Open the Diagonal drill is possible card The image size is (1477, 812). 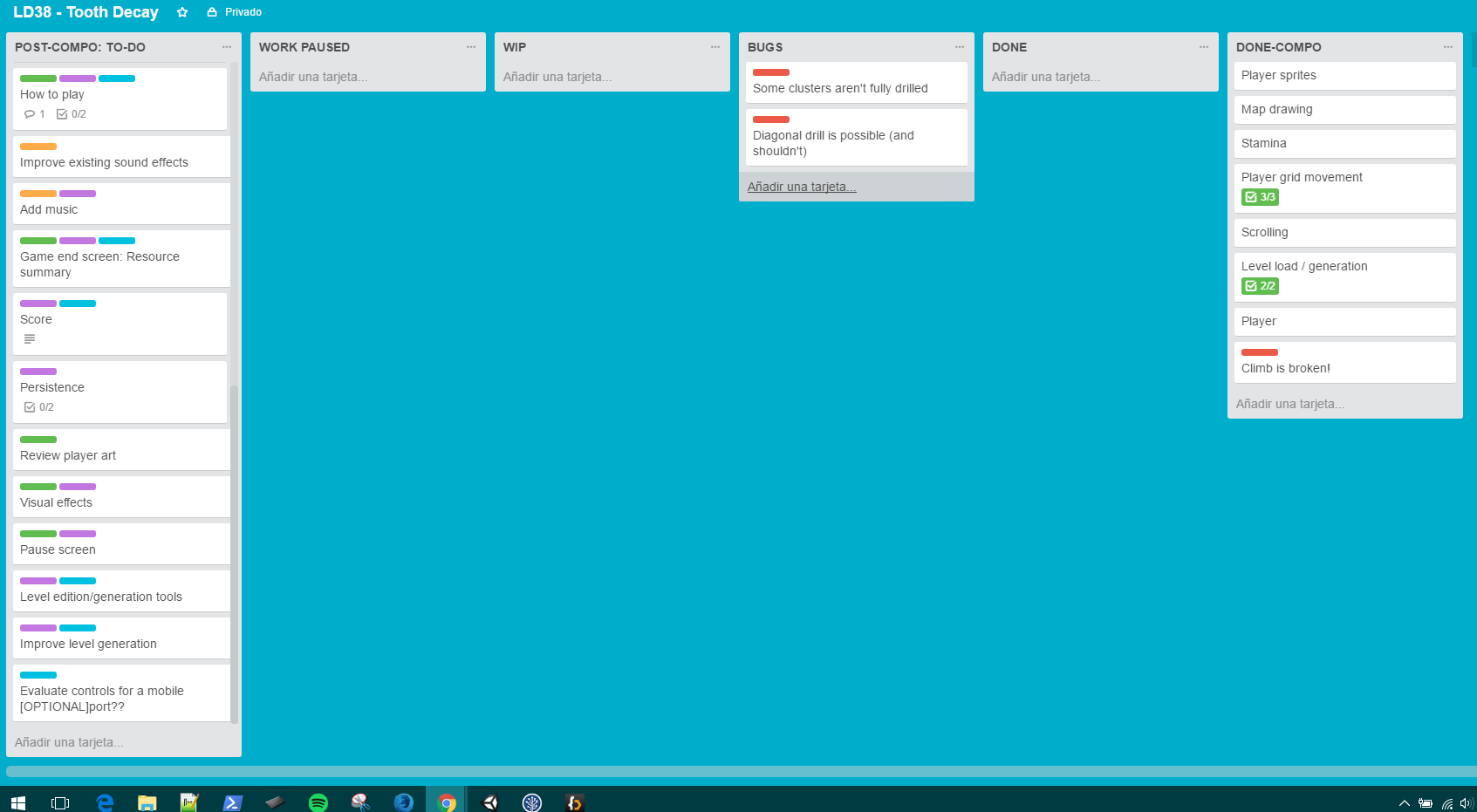[x=857, y=137]
